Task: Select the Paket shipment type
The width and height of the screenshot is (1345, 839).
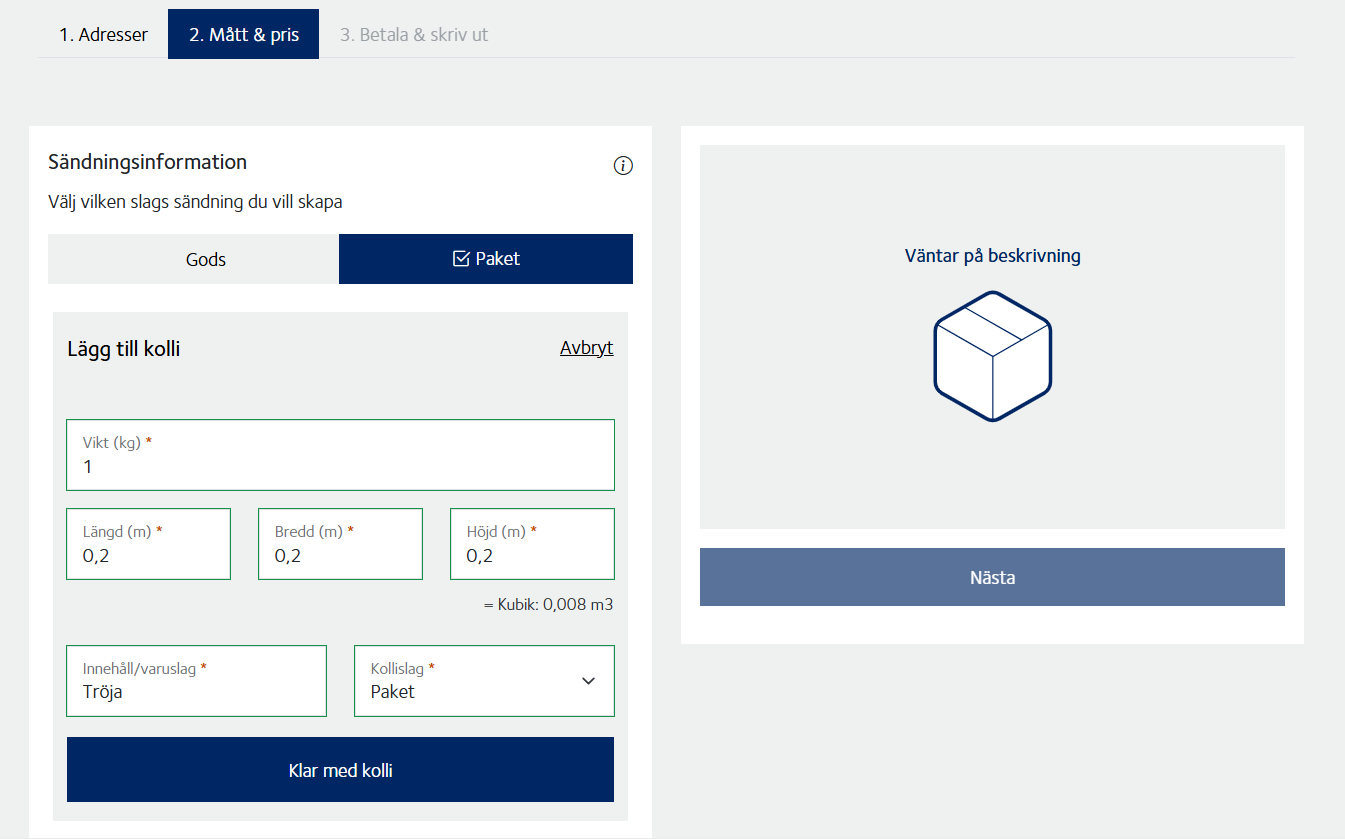Action: click(x=486, y=259)
